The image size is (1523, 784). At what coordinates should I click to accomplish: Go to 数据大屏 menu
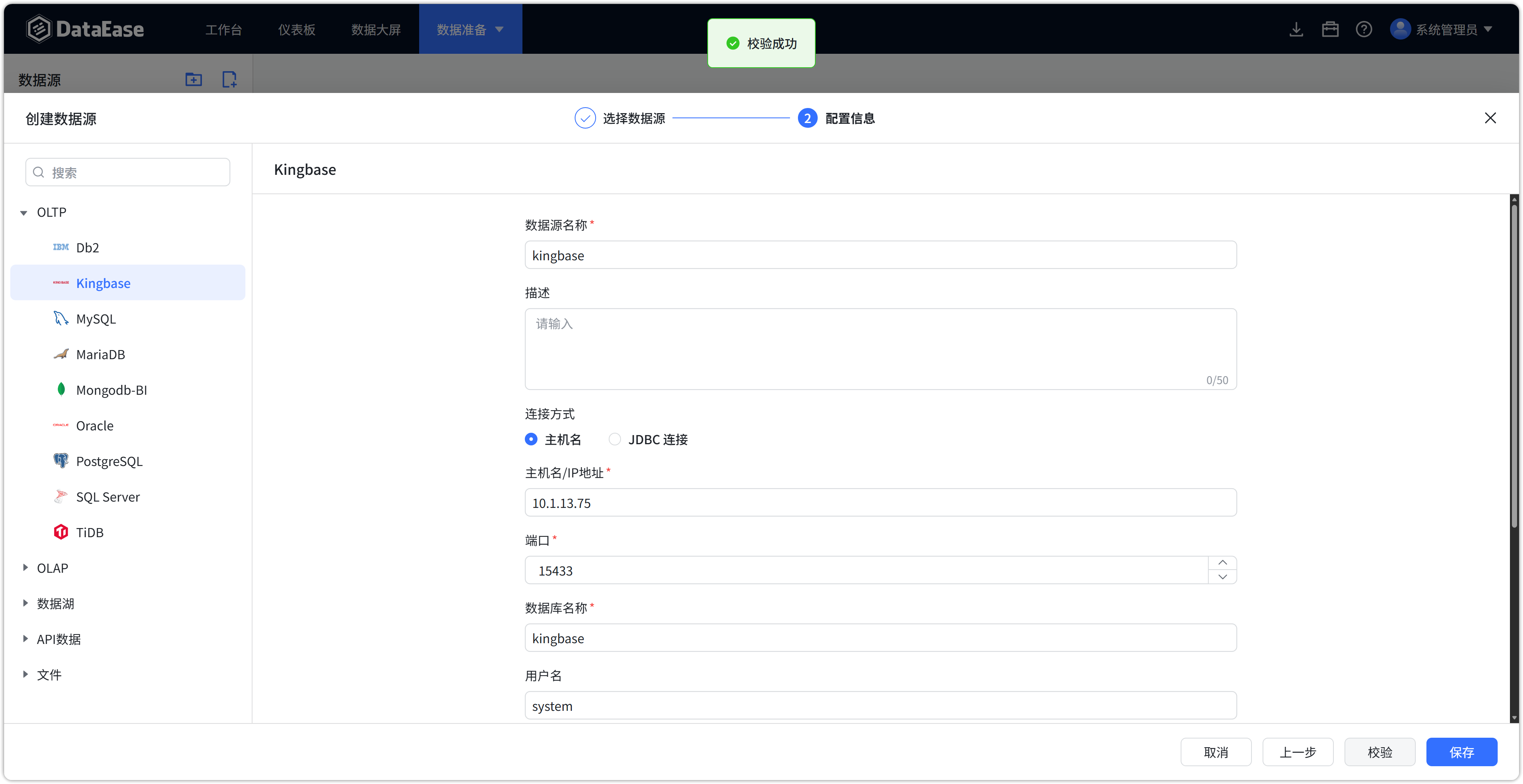(x=376, y=30)
